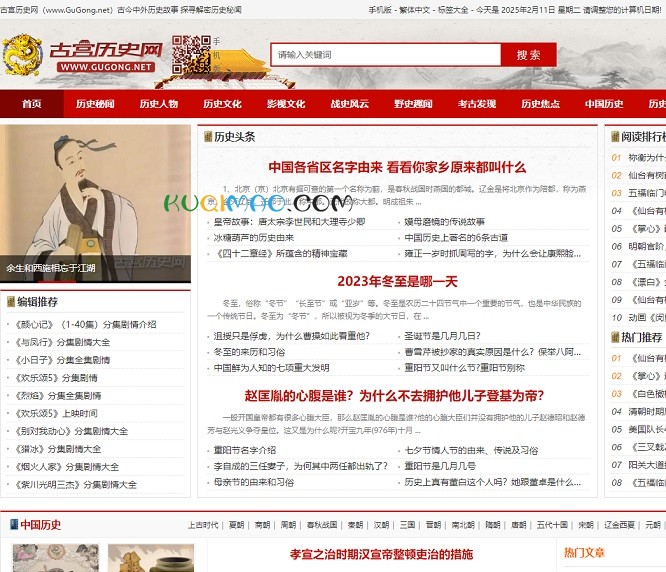666x572 pixels.
Task: Open 《猎冰》分集剧情大全
Action: 57,449
